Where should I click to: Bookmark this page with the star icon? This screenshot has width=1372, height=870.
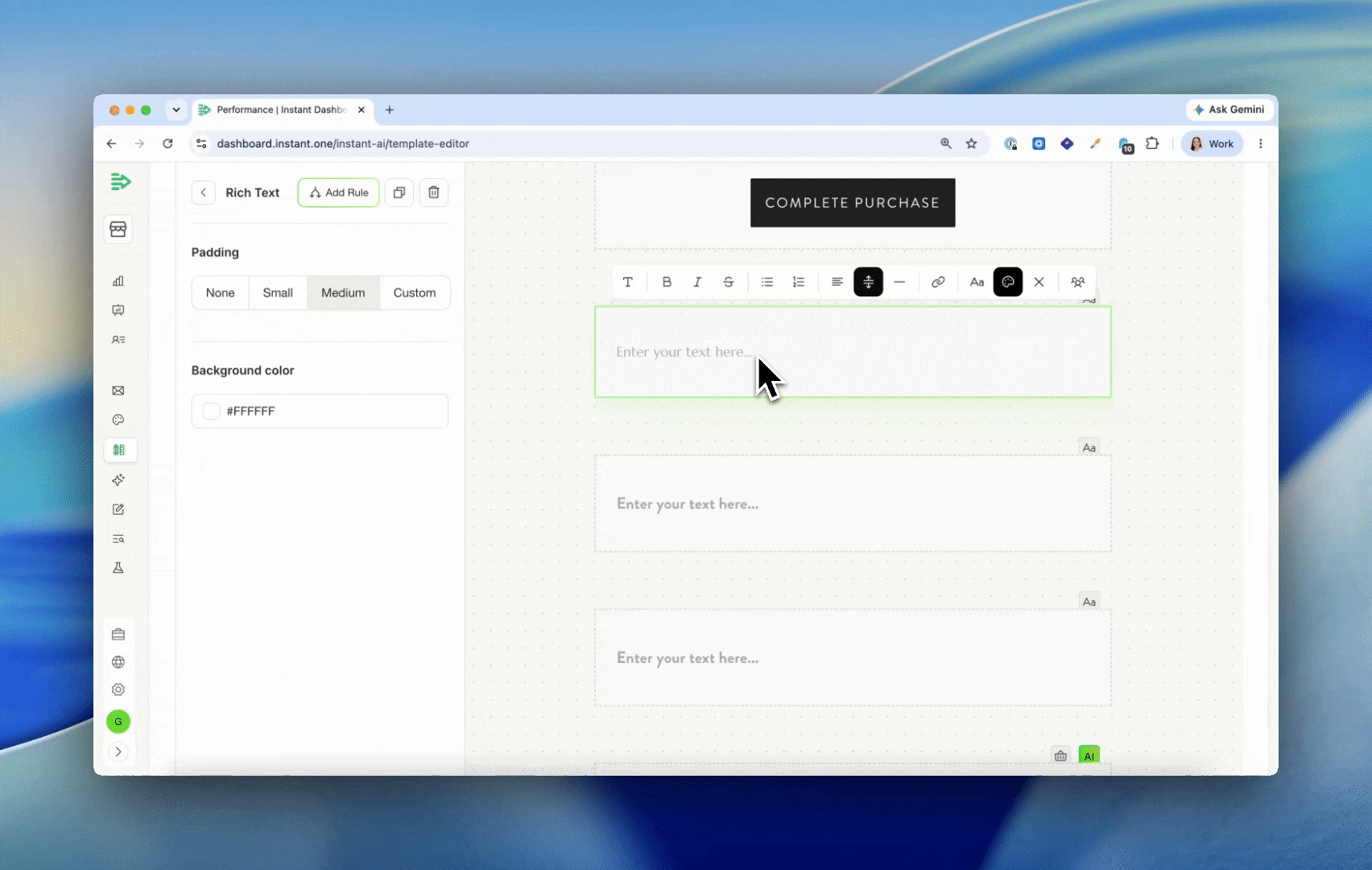(972, 143)
